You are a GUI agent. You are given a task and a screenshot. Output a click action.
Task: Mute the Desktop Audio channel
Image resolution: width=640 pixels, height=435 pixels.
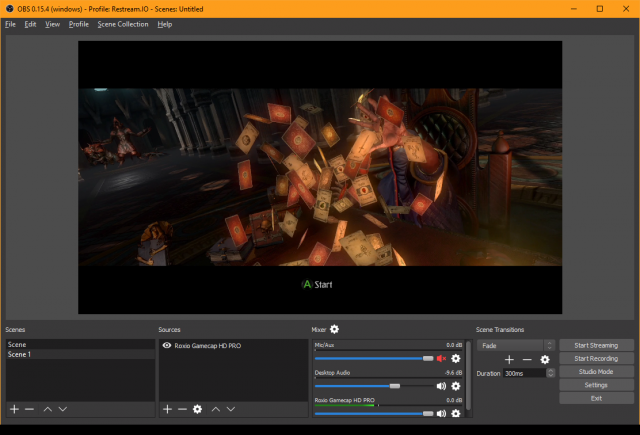pos(441,385)
